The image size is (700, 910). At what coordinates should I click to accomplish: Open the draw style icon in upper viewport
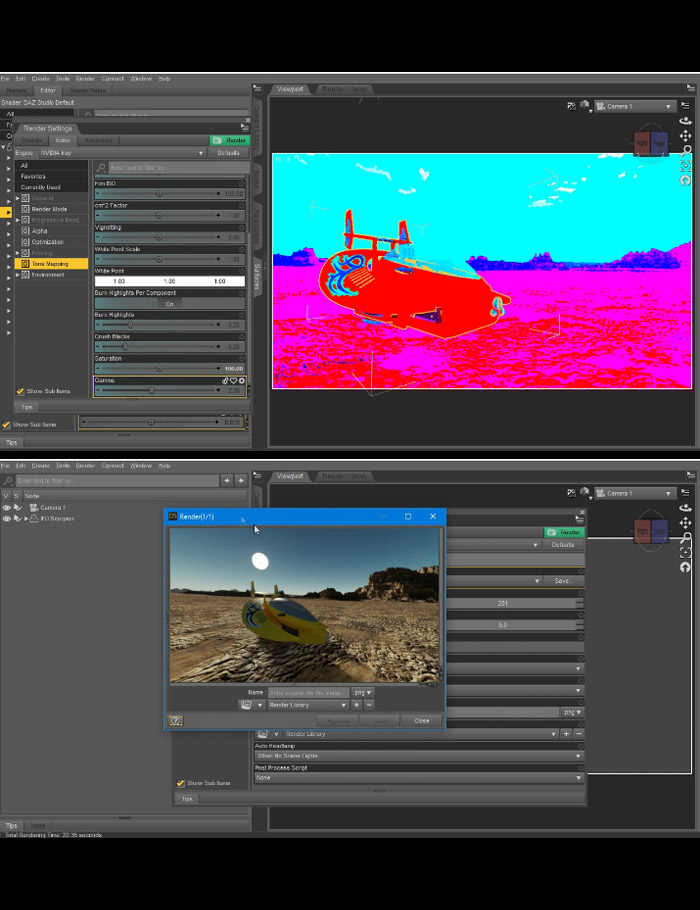coord(585,106)
